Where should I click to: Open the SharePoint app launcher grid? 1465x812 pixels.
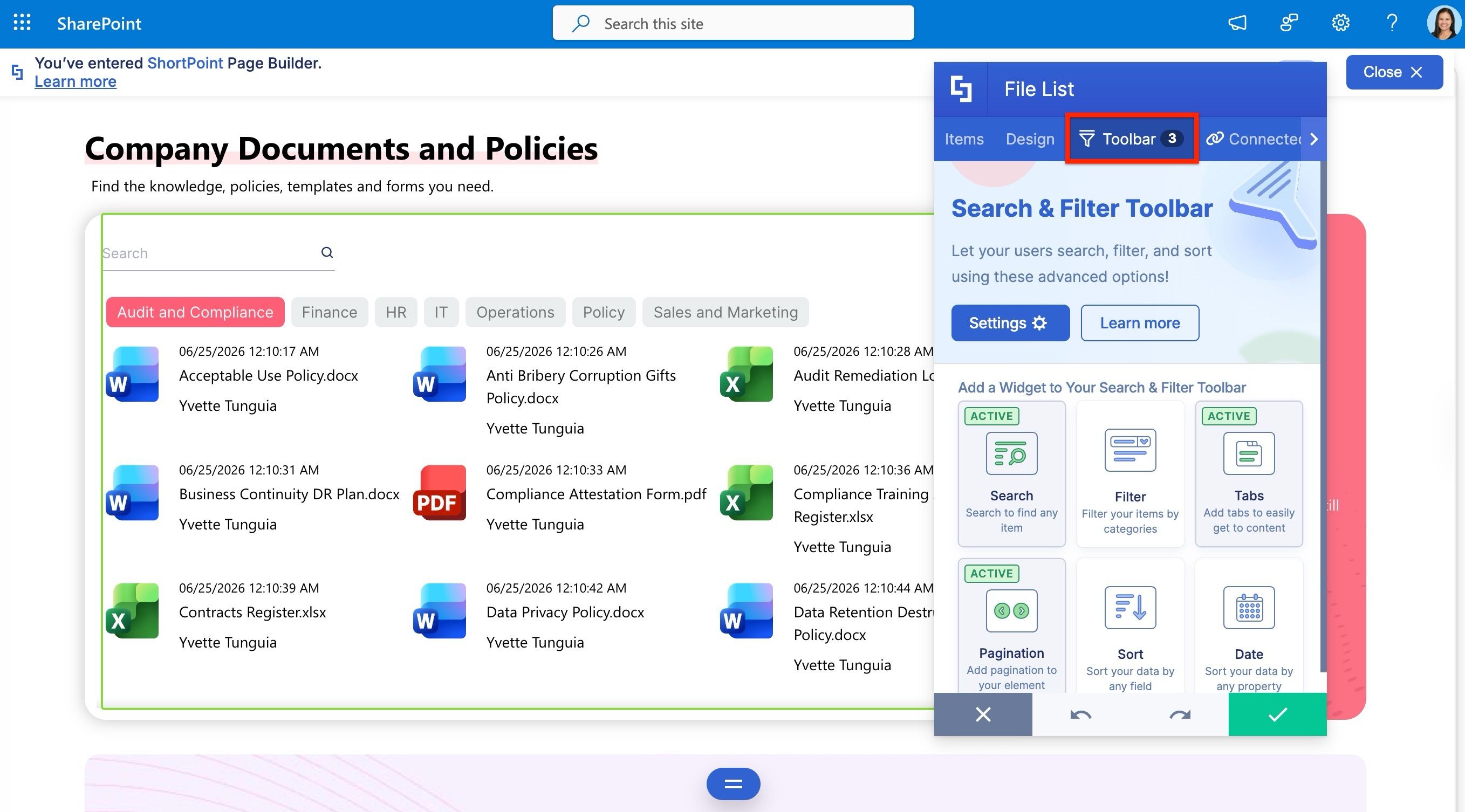click(22, 23)
